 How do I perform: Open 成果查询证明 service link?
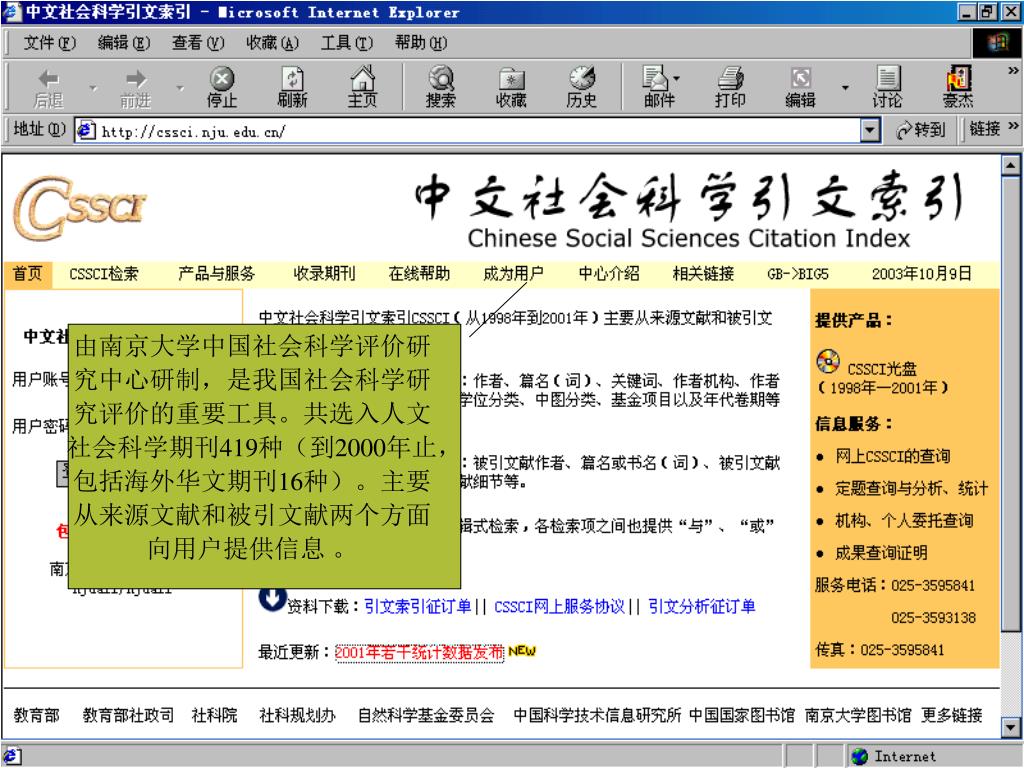pos(881,553)
